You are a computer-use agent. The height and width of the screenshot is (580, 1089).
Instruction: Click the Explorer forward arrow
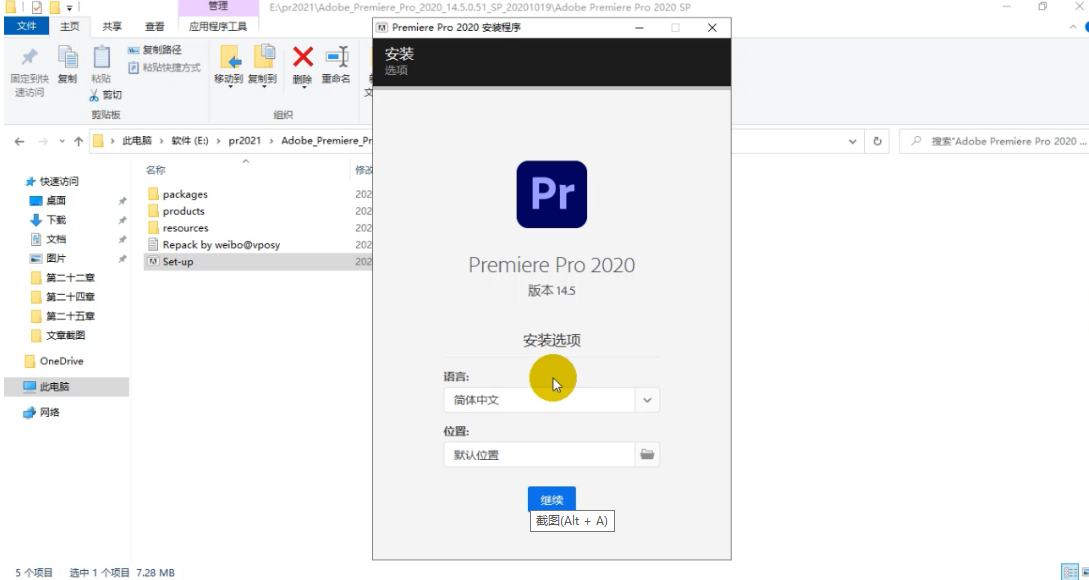pos(43,141)
